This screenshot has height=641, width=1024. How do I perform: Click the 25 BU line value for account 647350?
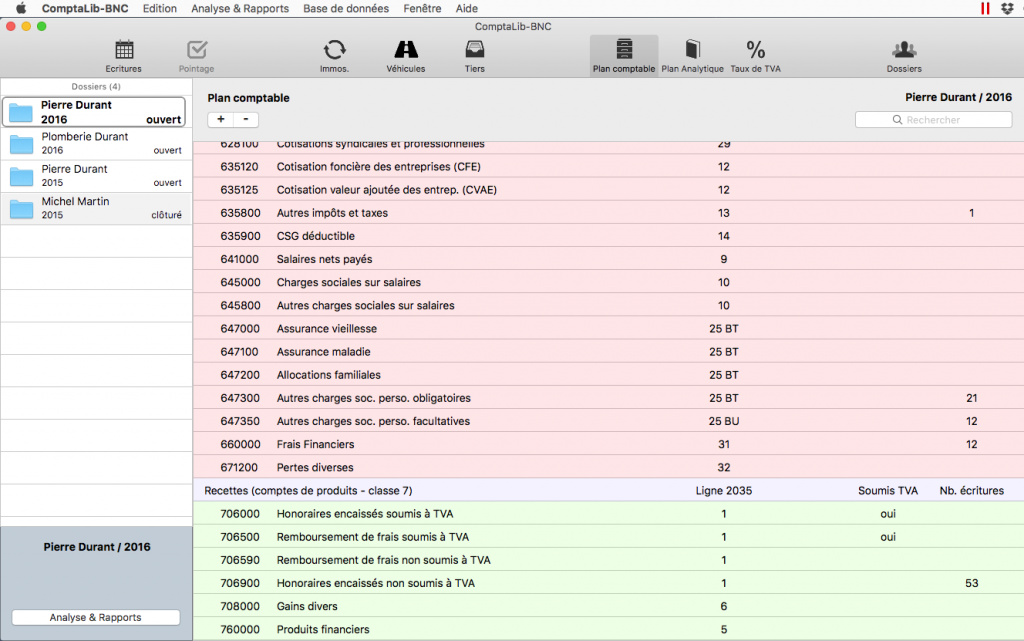pos(724,422)
